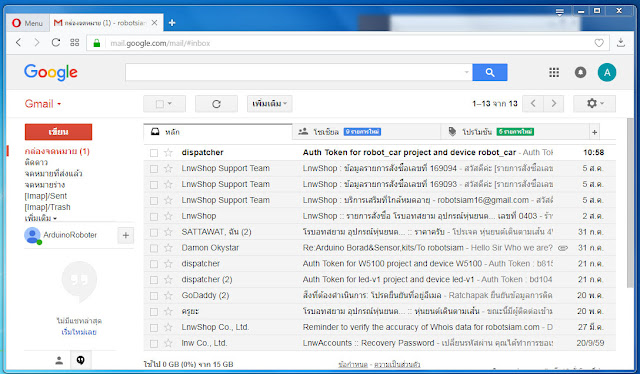
Task: Click the green padlock security icon
Action: pos(97,43)
